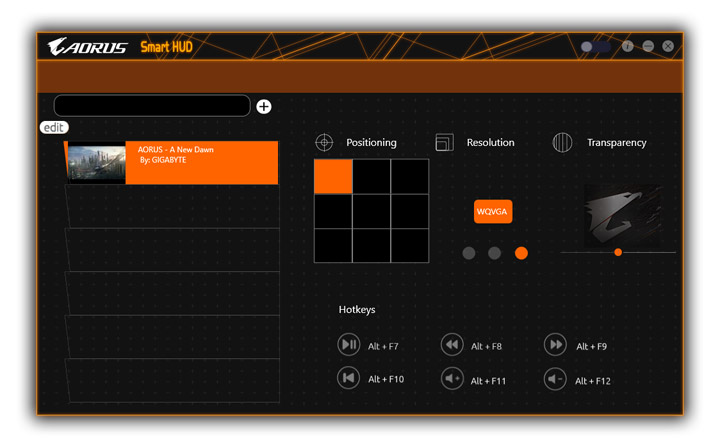Click skip-to-start icon for Alt + F10

pyautogui.click(x=349, y=378)
